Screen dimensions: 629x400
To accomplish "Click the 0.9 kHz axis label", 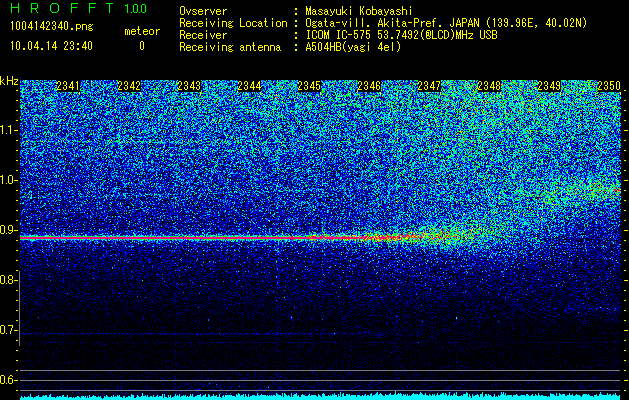I will 8,230.
